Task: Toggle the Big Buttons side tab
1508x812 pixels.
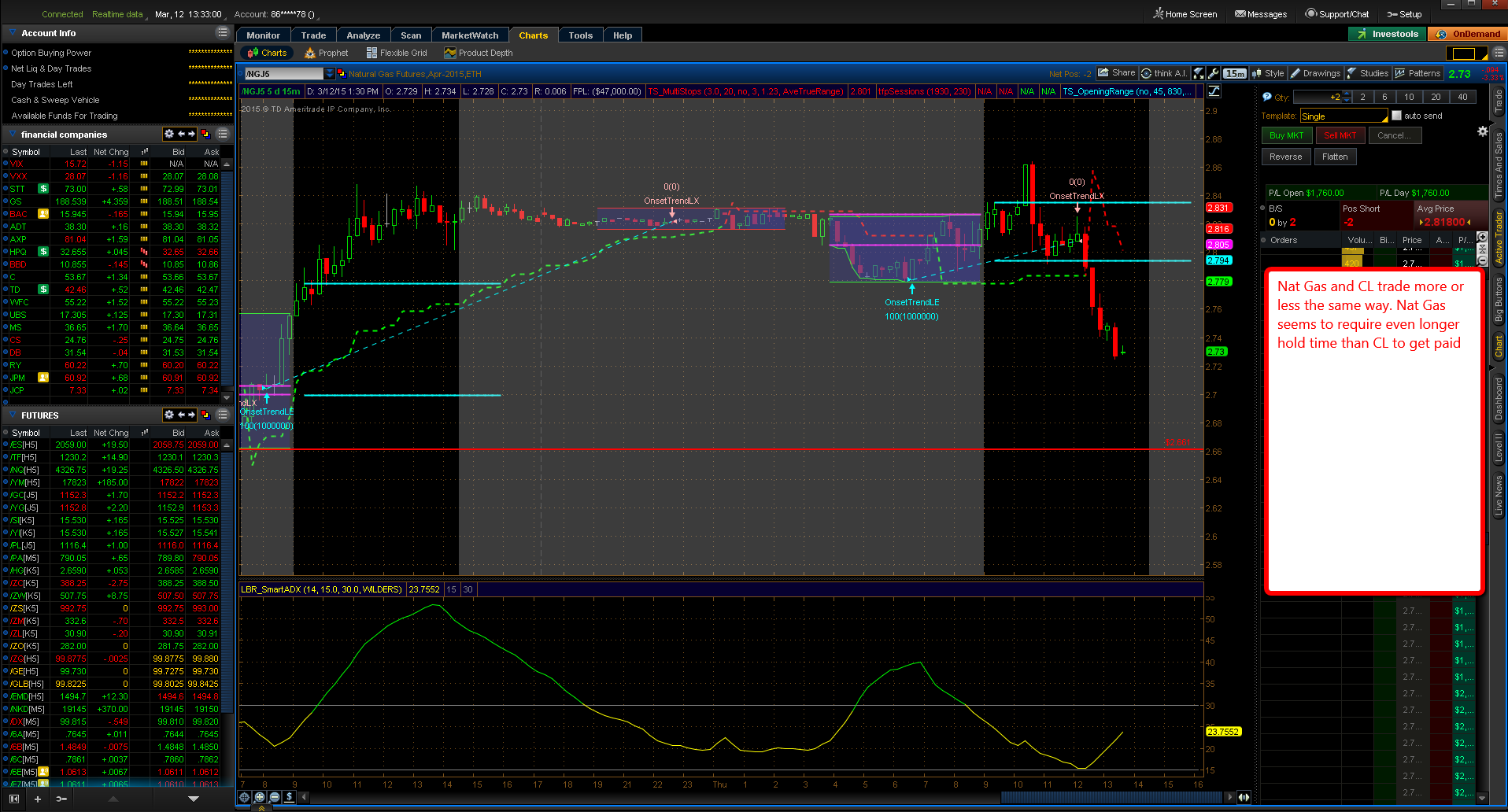Action: tap(1499, 300)
